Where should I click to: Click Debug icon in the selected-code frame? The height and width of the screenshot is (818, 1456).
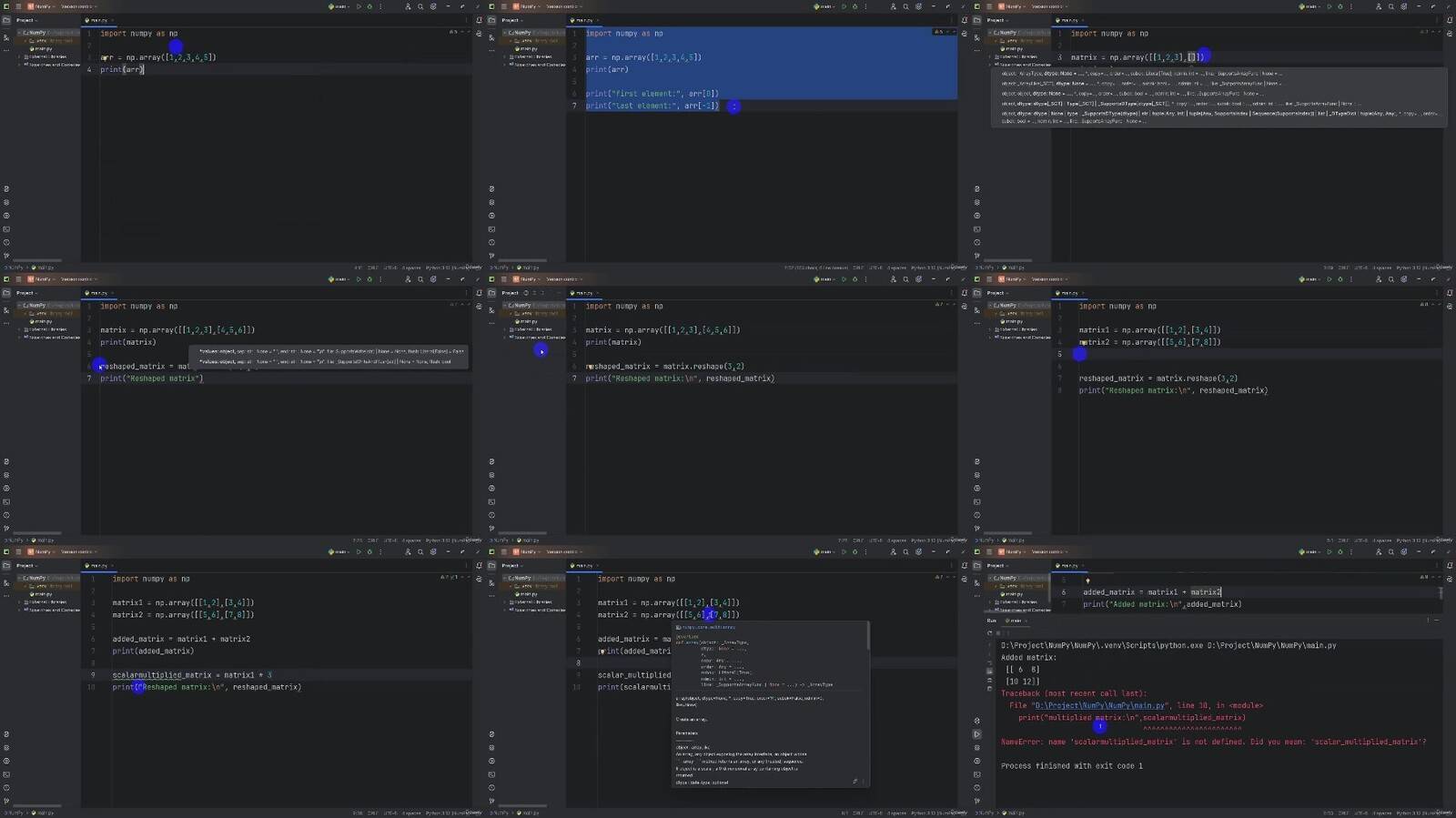854,6
